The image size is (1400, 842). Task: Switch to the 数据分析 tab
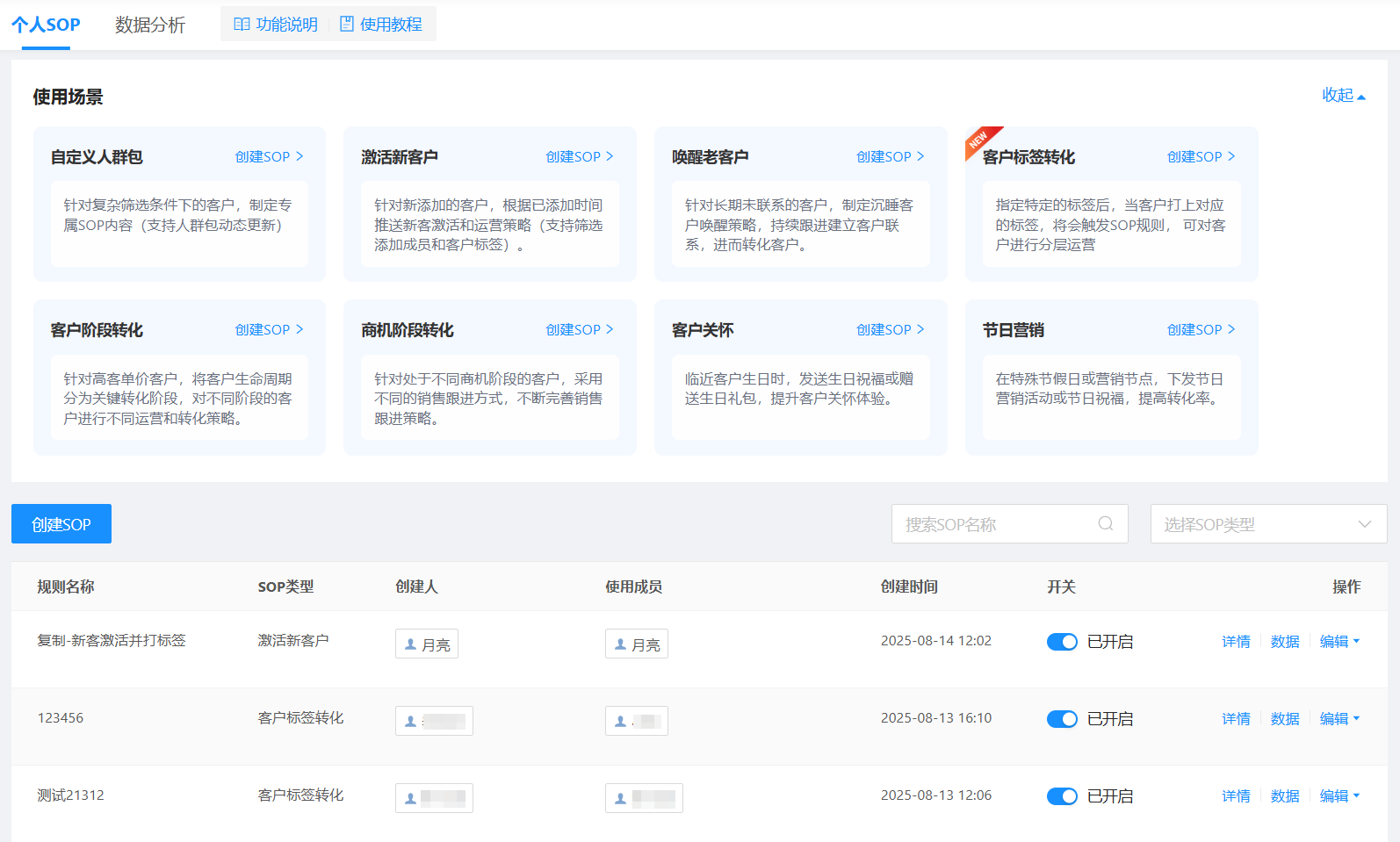(x=150, y=25)
